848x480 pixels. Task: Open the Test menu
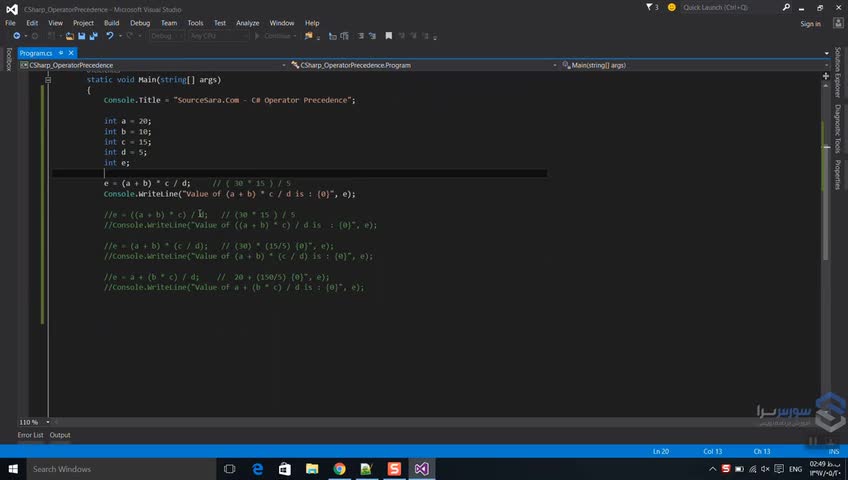tap(220, 23)
